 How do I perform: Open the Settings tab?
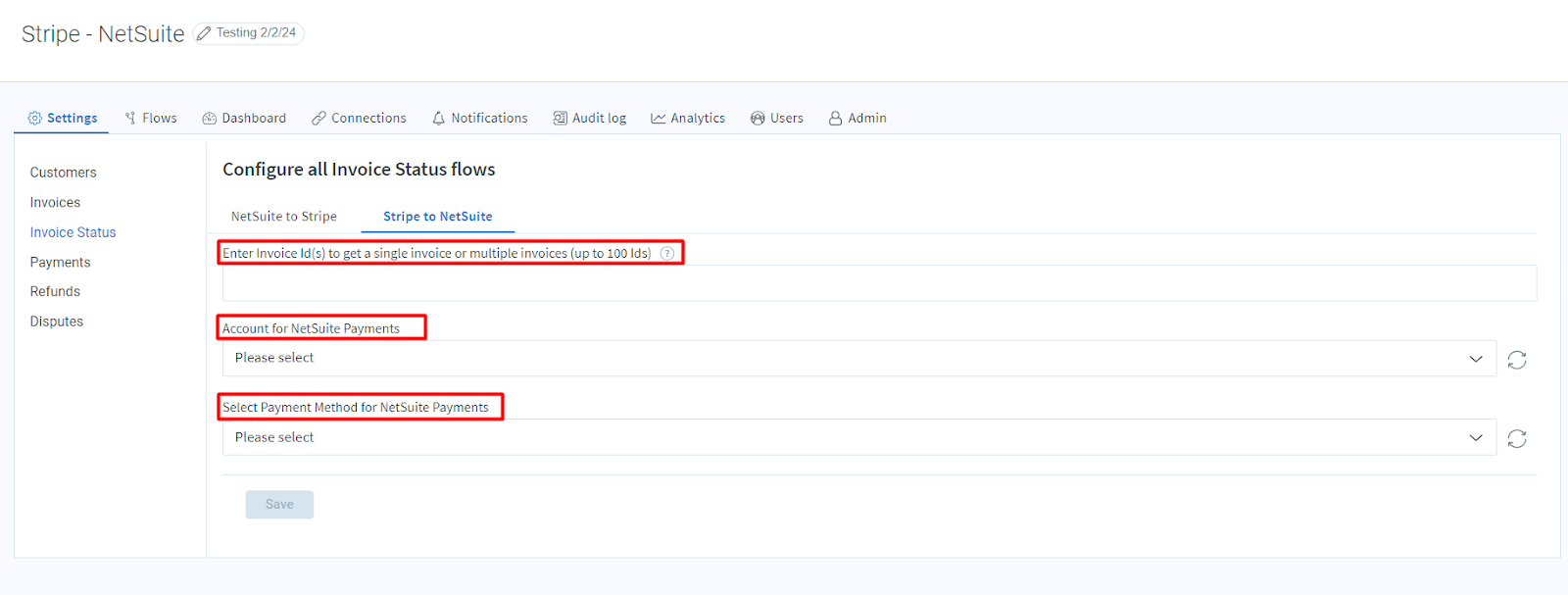tap(62, 118)
